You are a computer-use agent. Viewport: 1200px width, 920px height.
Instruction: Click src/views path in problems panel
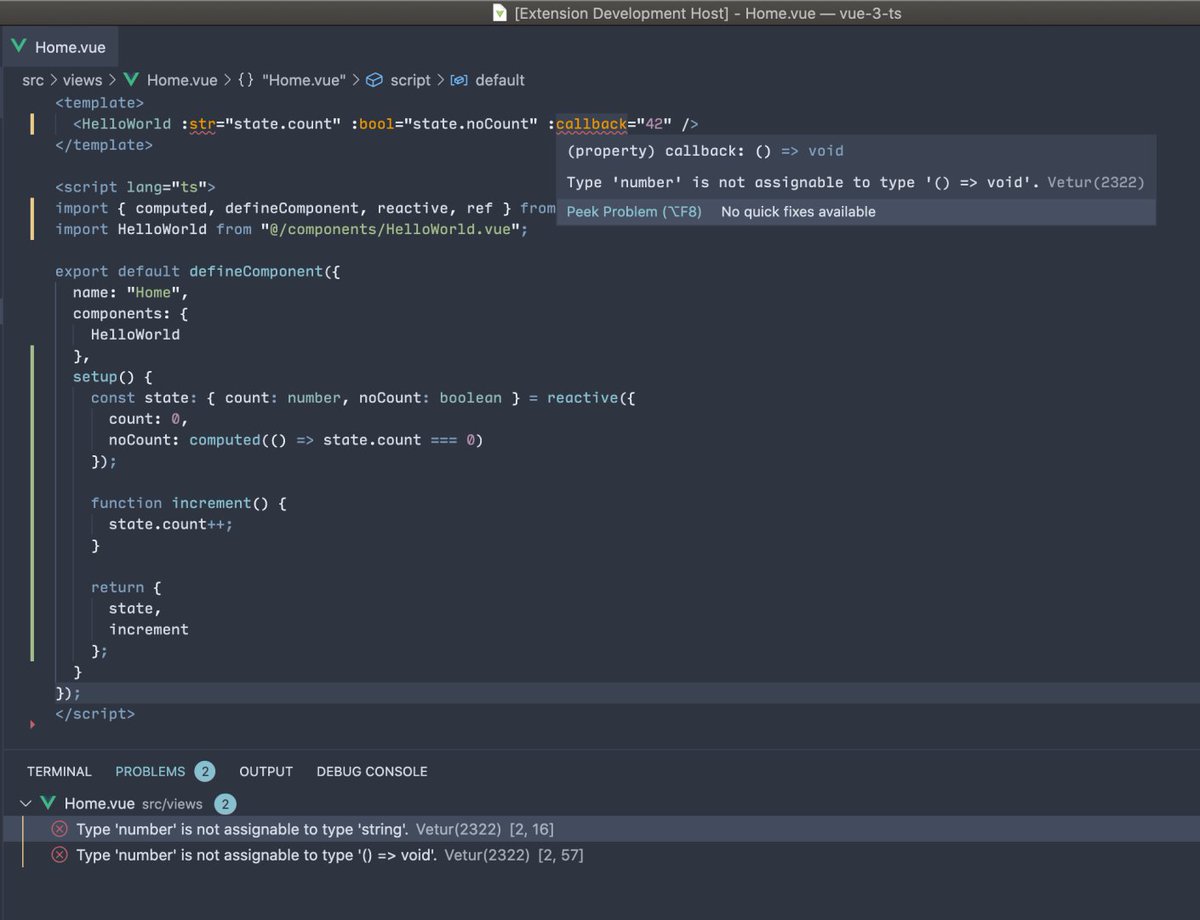172,804
